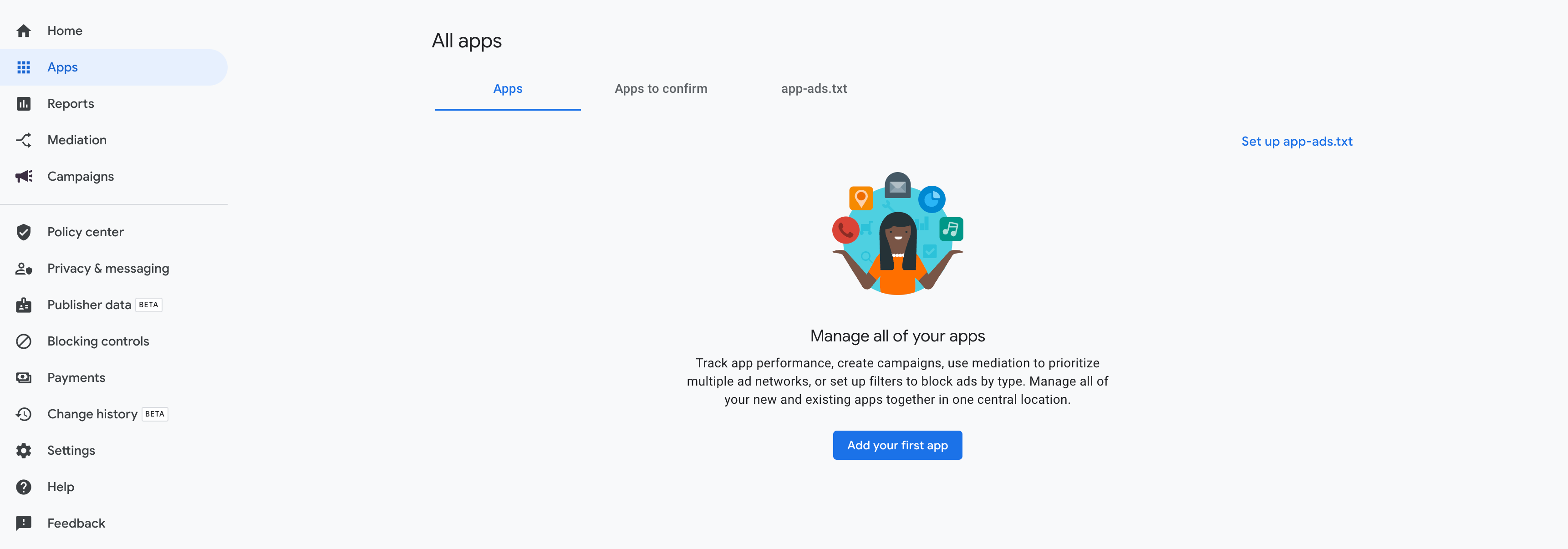Open the Set up app-ads.txt link
Screen dimensions: 1568x549
pos(1297,141)
